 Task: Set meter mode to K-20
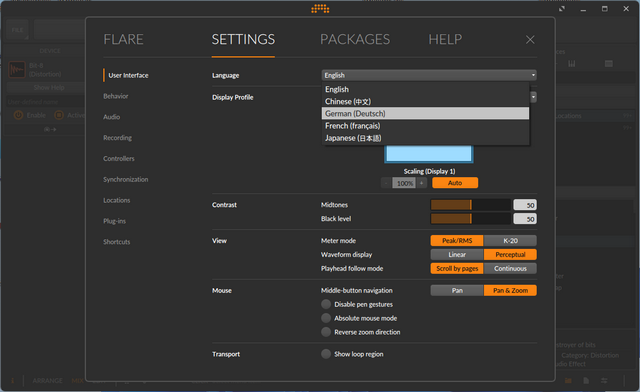tap(510, 241)
